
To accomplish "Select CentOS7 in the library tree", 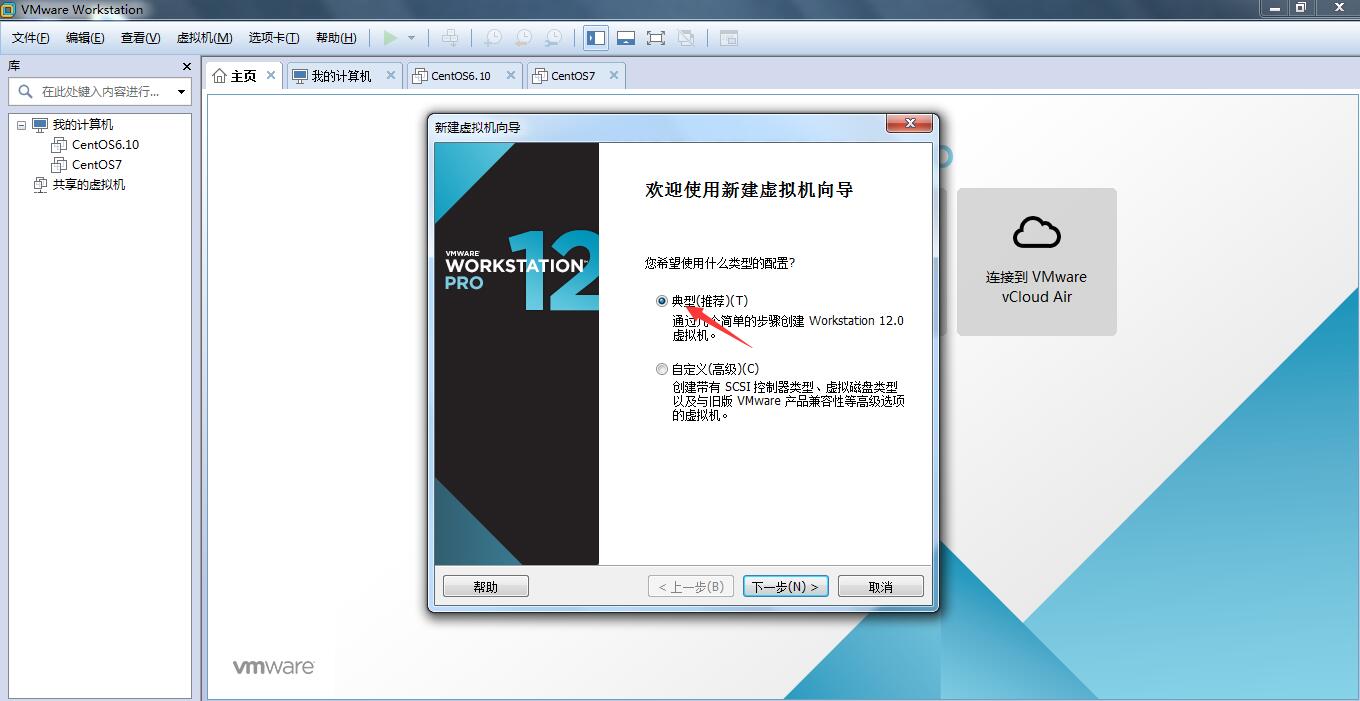I will pyautogui.click(x=96, y=165).
